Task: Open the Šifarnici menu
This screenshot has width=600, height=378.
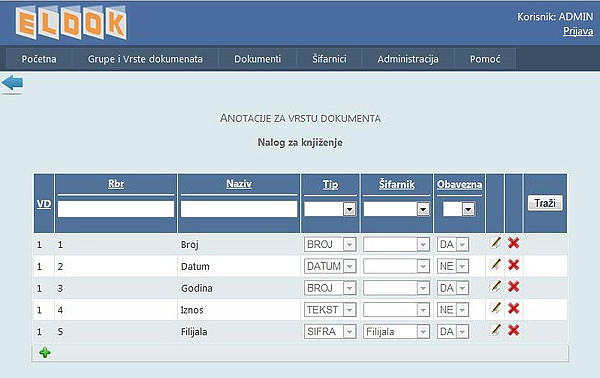Action: click(x=329, y=59)
